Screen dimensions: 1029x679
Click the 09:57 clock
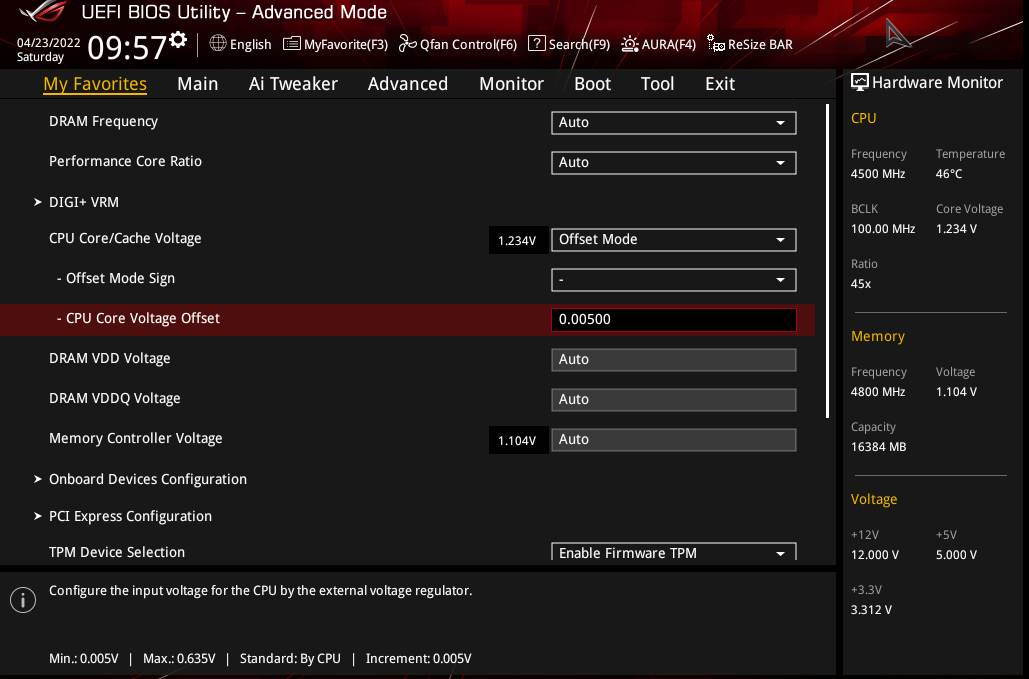(x=127, y=48)
